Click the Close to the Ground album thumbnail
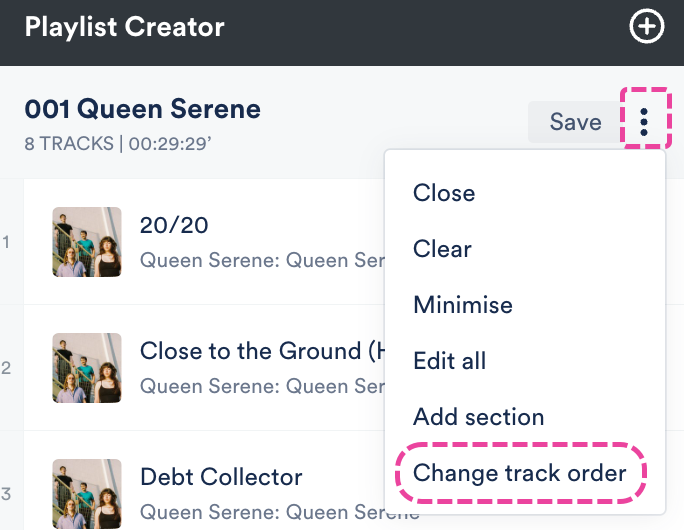 (87, 368)
